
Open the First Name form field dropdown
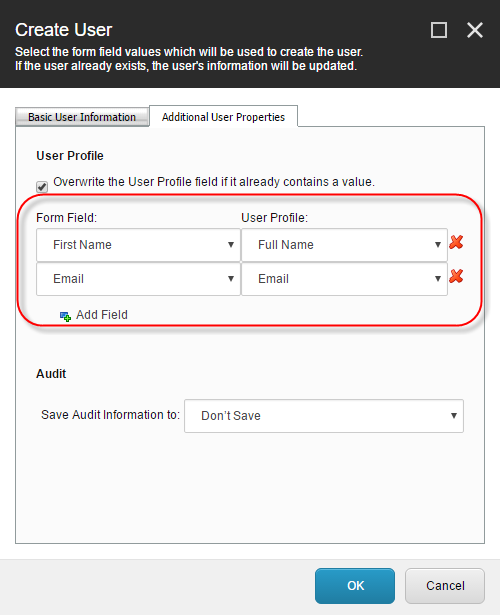(138, 245)
